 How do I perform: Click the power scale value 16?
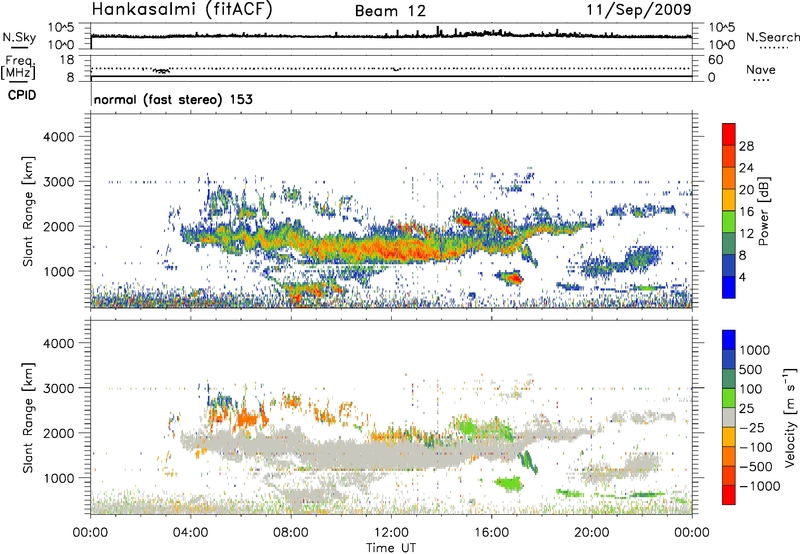(746, 212)
